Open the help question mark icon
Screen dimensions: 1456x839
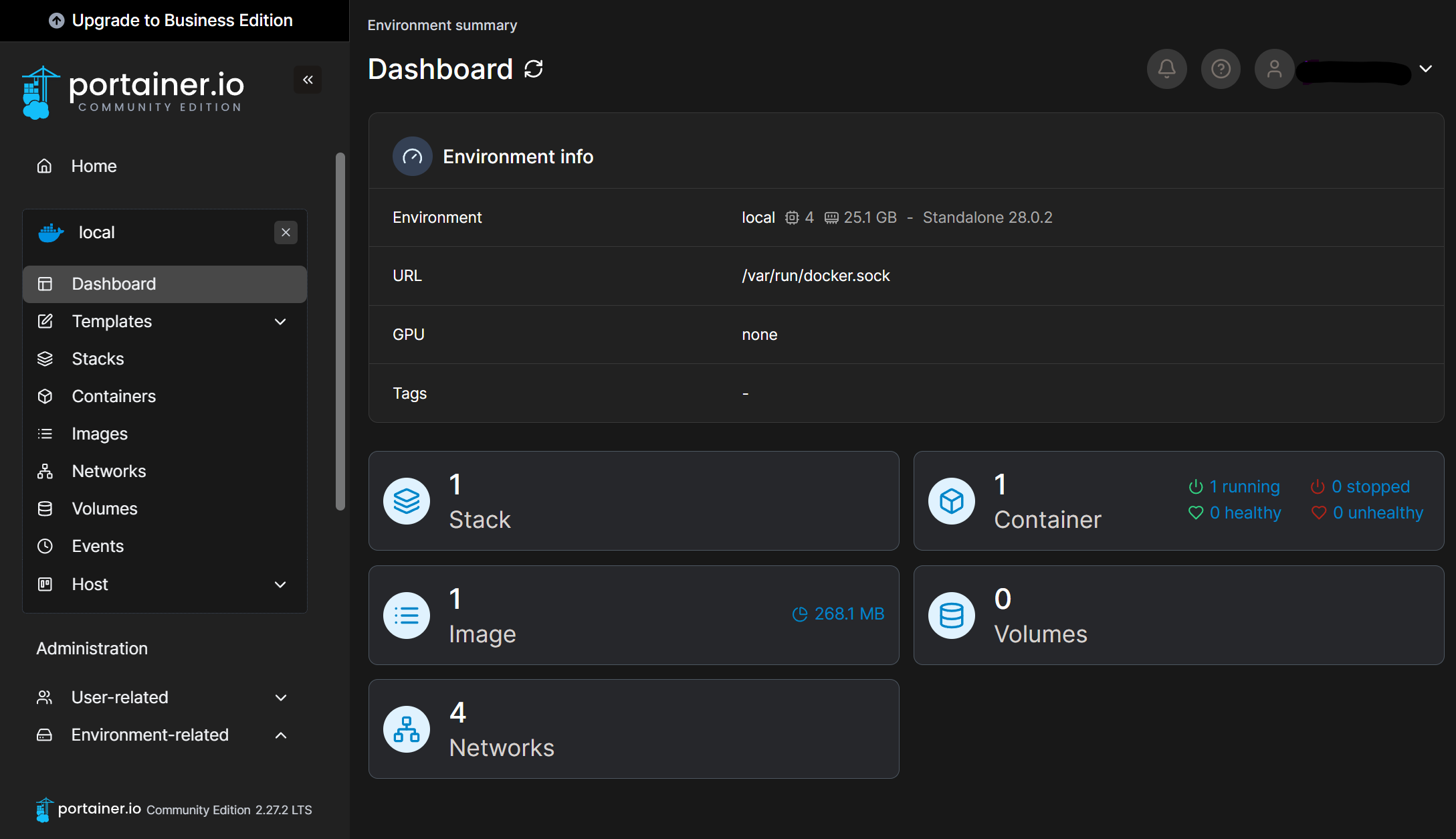click(1221, 69)
